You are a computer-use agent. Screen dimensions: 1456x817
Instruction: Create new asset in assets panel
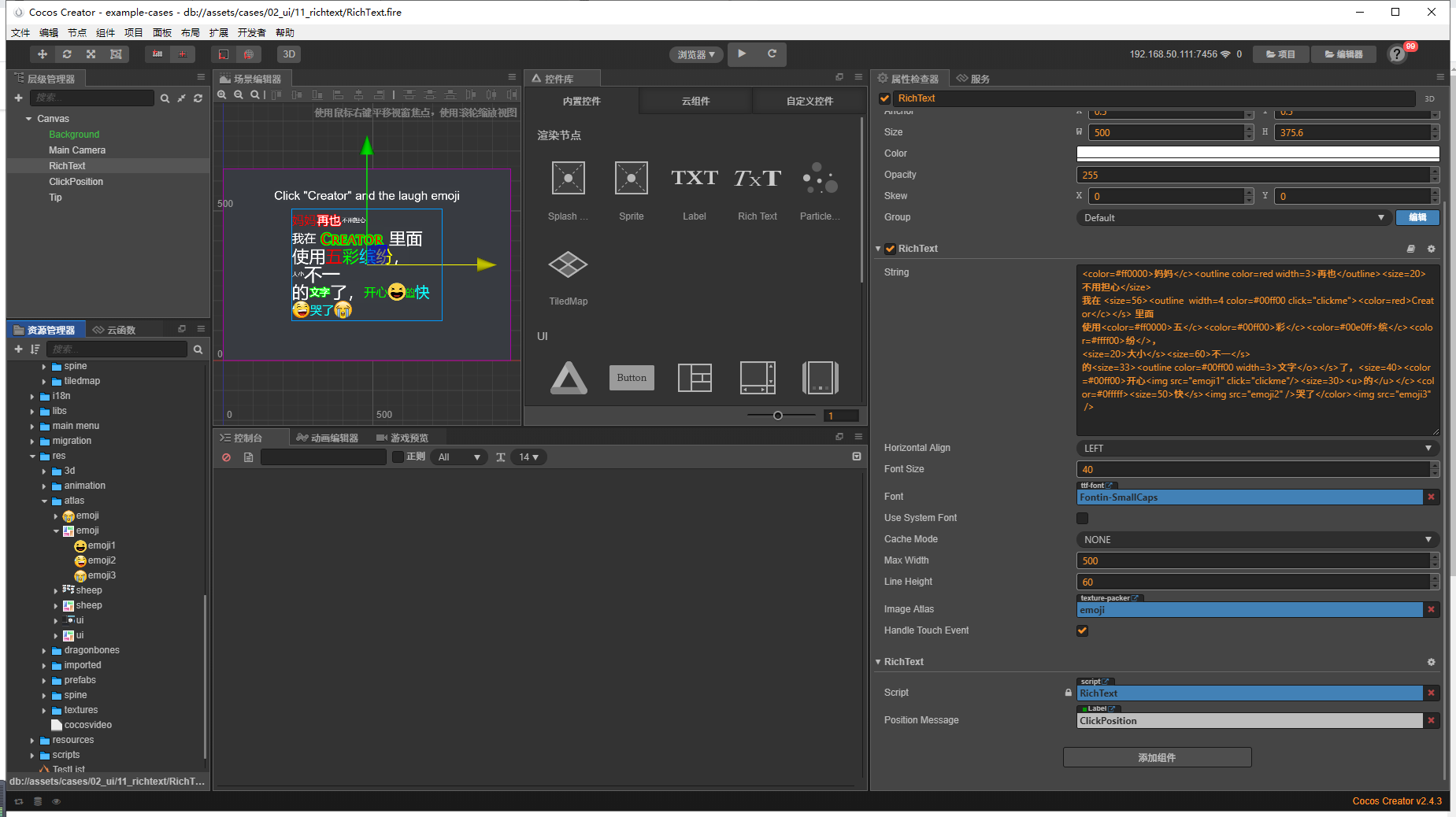coord(19,349)
